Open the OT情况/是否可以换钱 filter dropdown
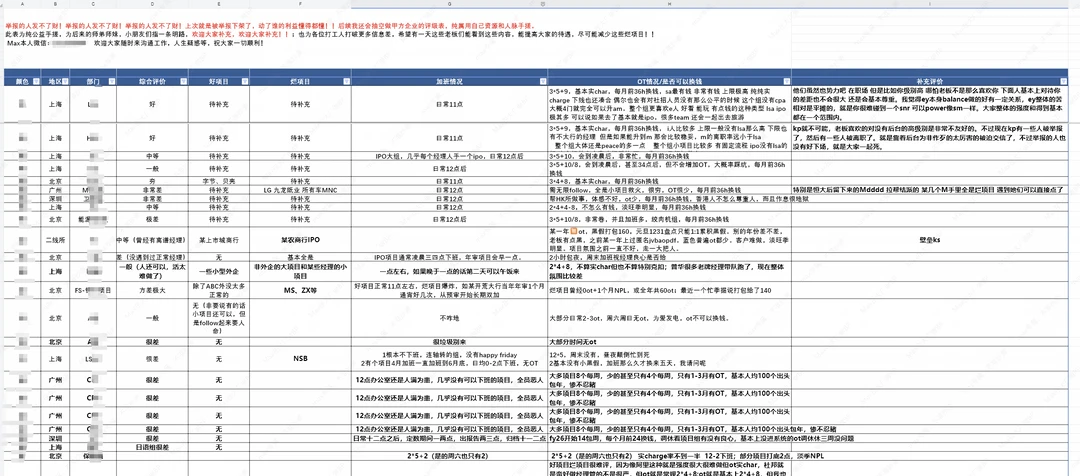Viewport: 1080px width, 476px height. point(786,81)
